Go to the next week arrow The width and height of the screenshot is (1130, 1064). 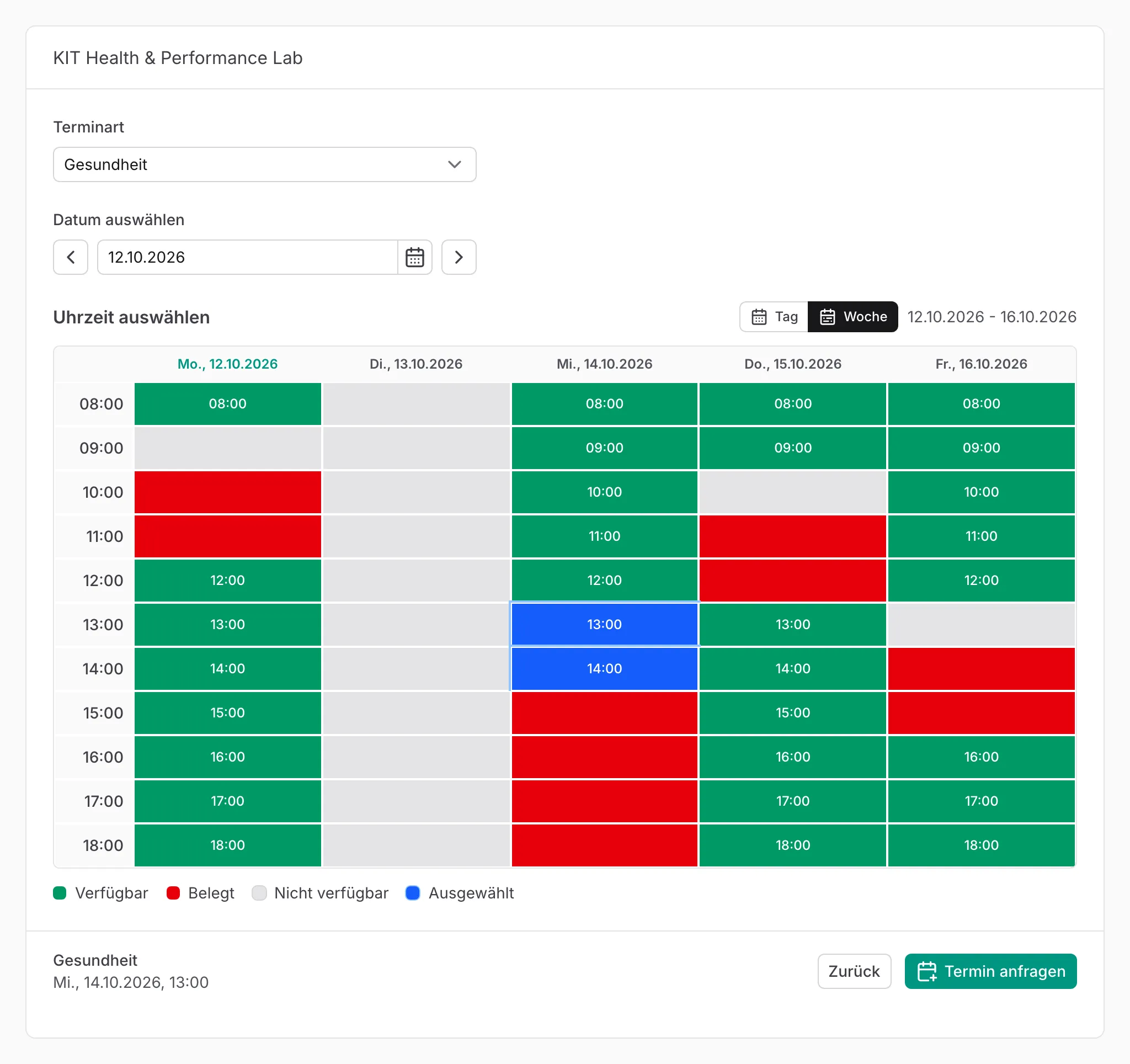459,258
